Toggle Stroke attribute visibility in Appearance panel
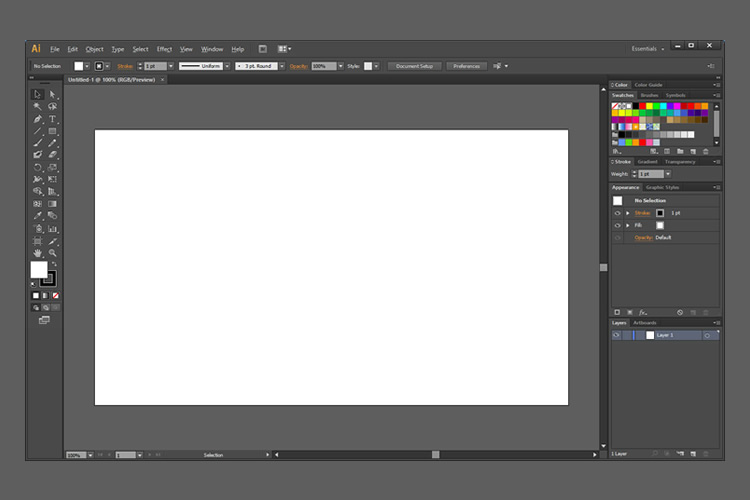The height and width of the screenshot is (500, 750). (x=617, y=213)
